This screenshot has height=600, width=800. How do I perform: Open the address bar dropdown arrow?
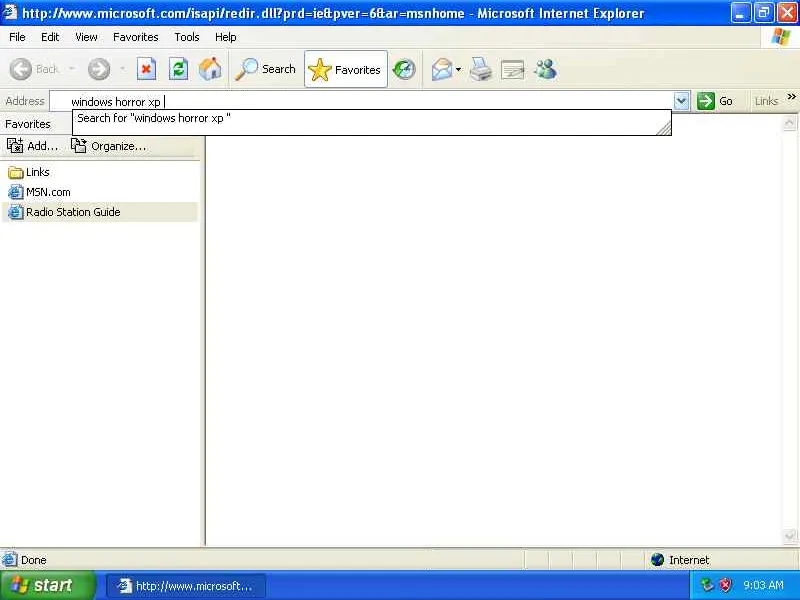682,101
